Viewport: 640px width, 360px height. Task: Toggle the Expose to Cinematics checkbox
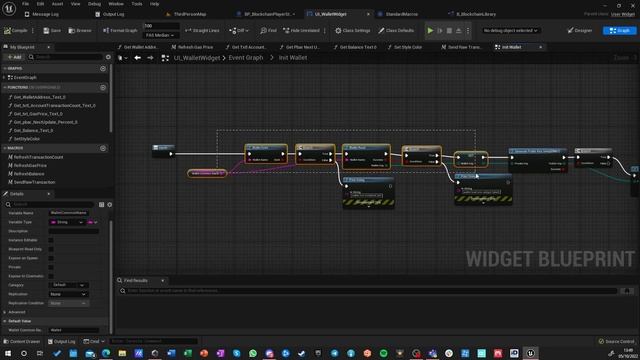[x=51, y=276]
